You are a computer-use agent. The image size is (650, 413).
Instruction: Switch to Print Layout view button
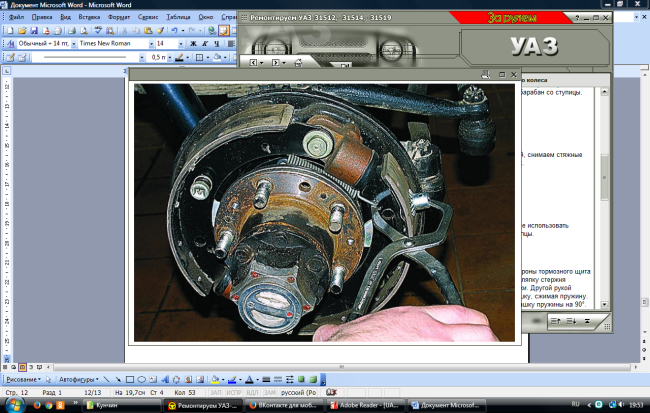22,367
